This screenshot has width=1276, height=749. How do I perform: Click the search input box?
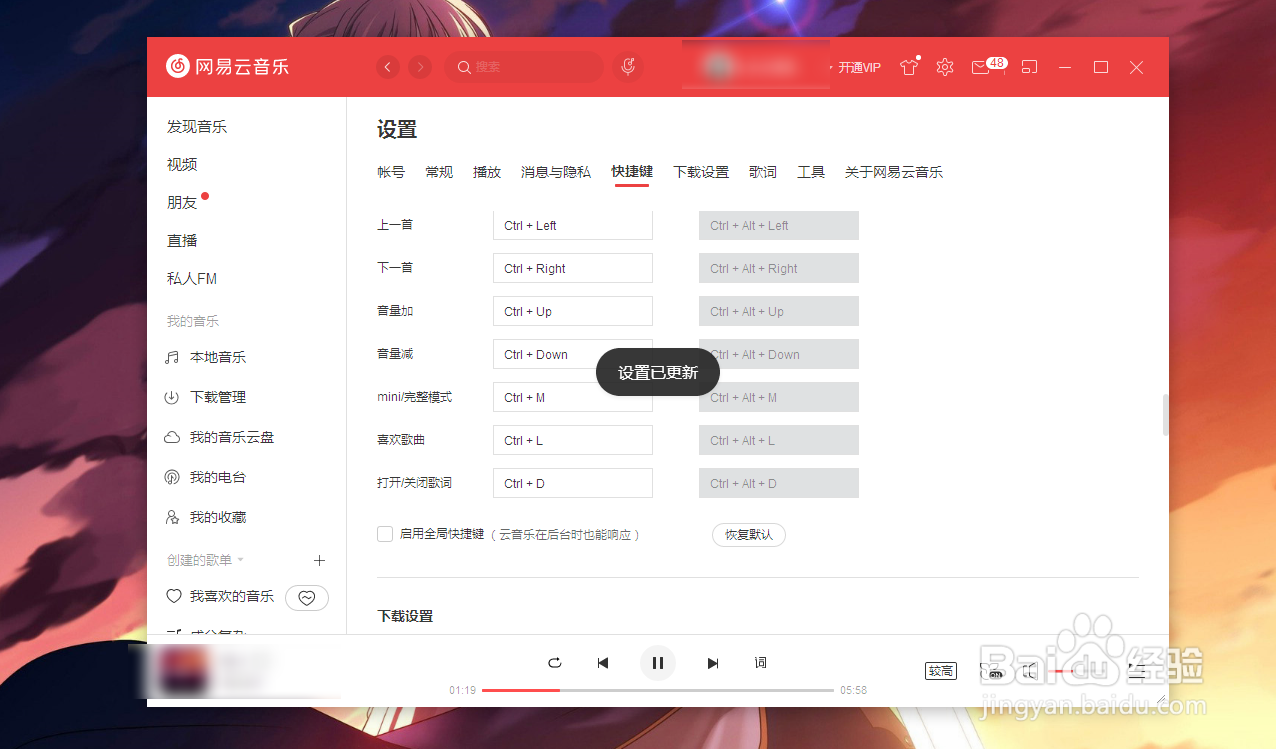[x=524, y=67]
